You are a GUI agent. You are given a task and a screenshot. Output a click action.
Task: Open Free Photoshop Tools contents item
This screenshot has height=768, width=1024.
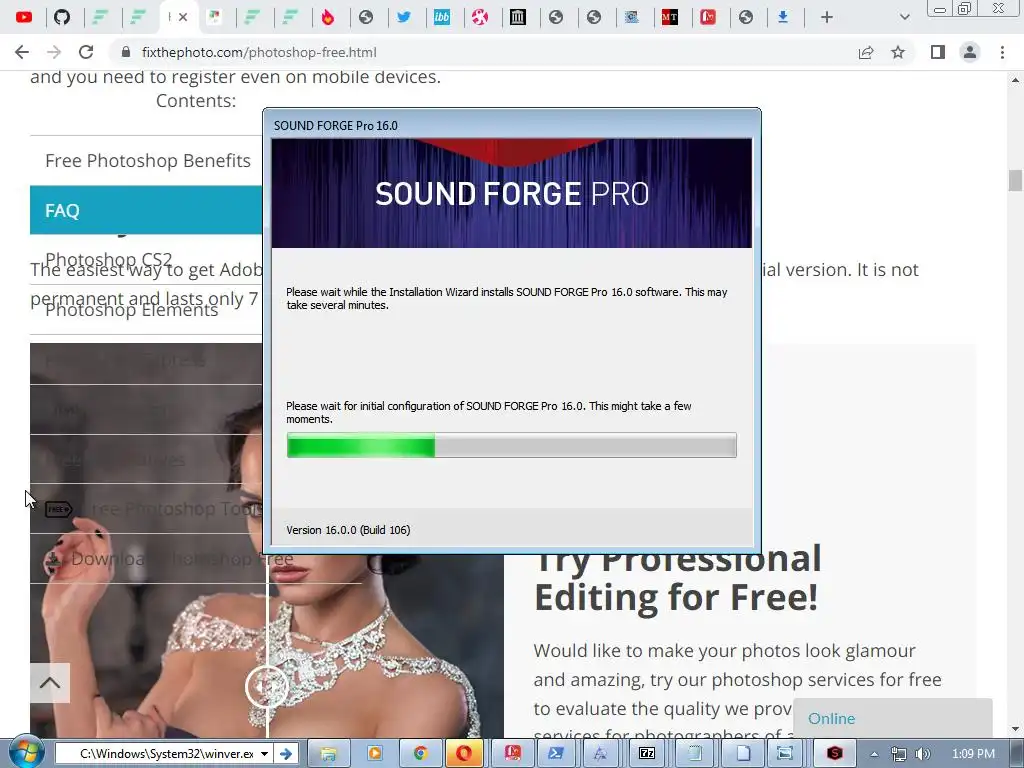(x=154, y=509)
